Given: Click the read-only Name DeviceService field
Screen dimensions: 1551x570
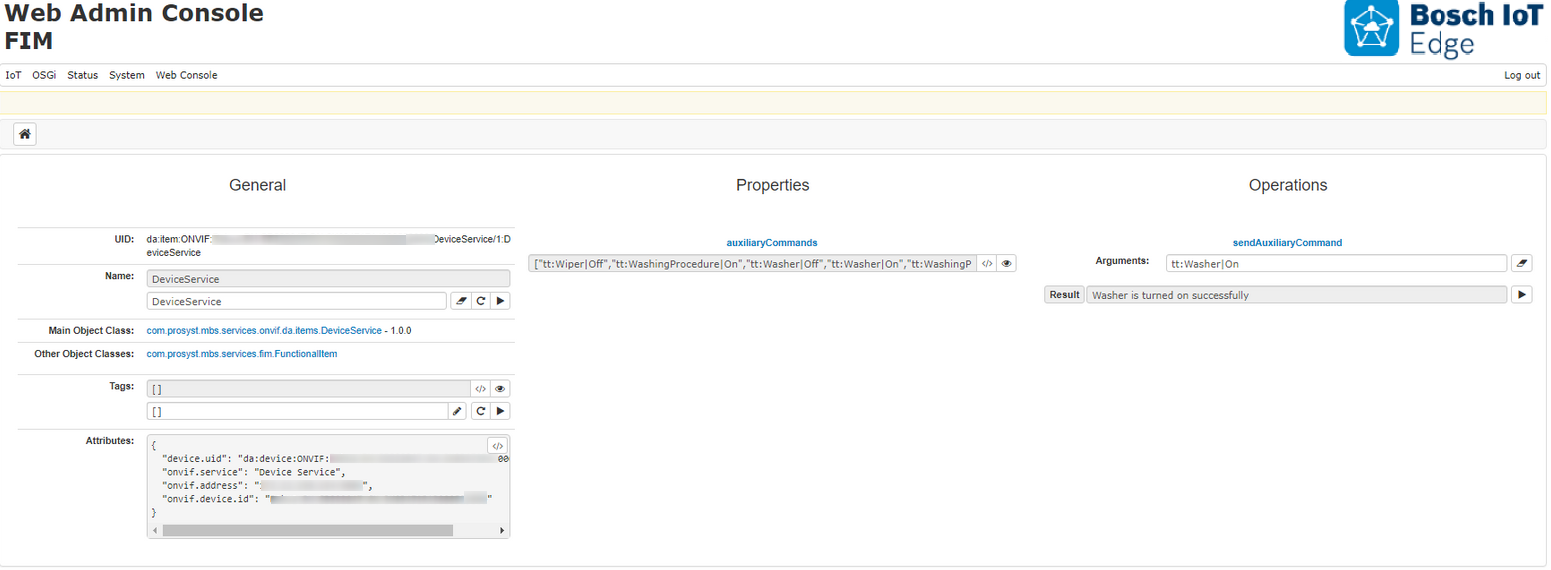Looking at the screenshot, I should [328, 279].
